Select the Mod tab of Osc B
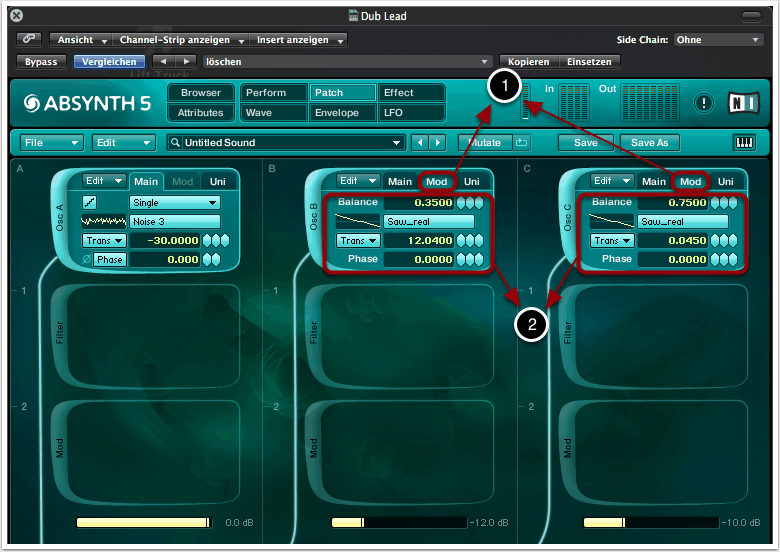This screenshot has height=552, width=780. (x=437, y=182)
